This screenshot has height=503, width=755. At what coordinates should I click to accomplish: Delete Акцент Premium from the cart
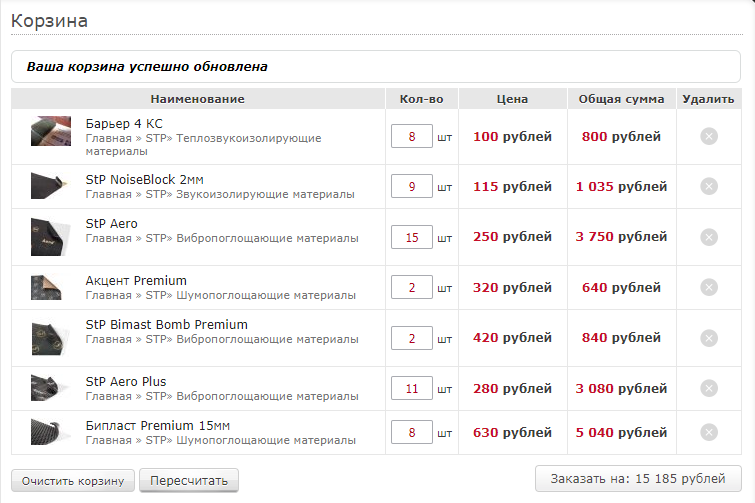pyautogui.click(x=709, y=287)
